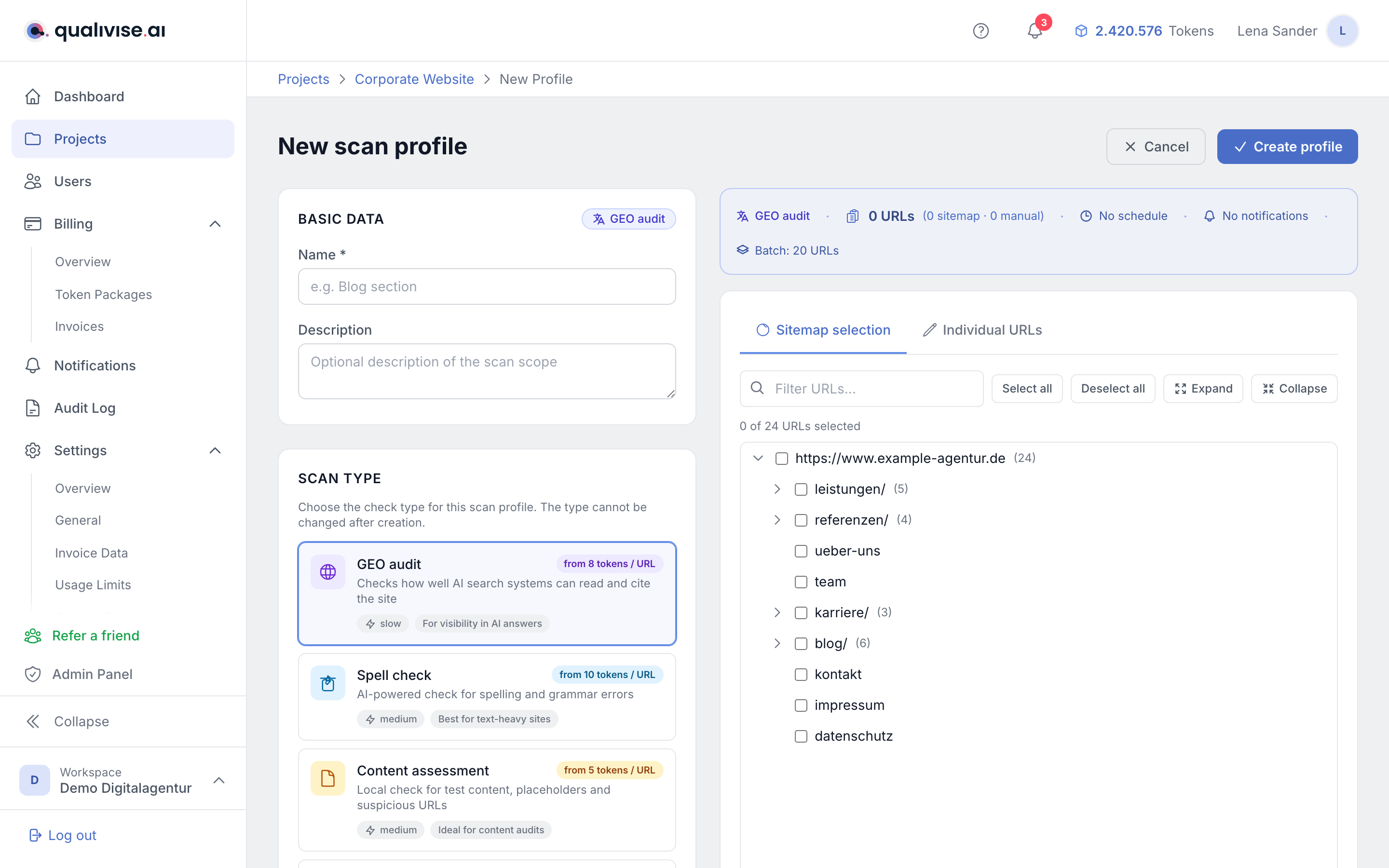This screenshot has height=868, width=1389.
Task: Click the Name input field
Action: [x=487, y=286]
